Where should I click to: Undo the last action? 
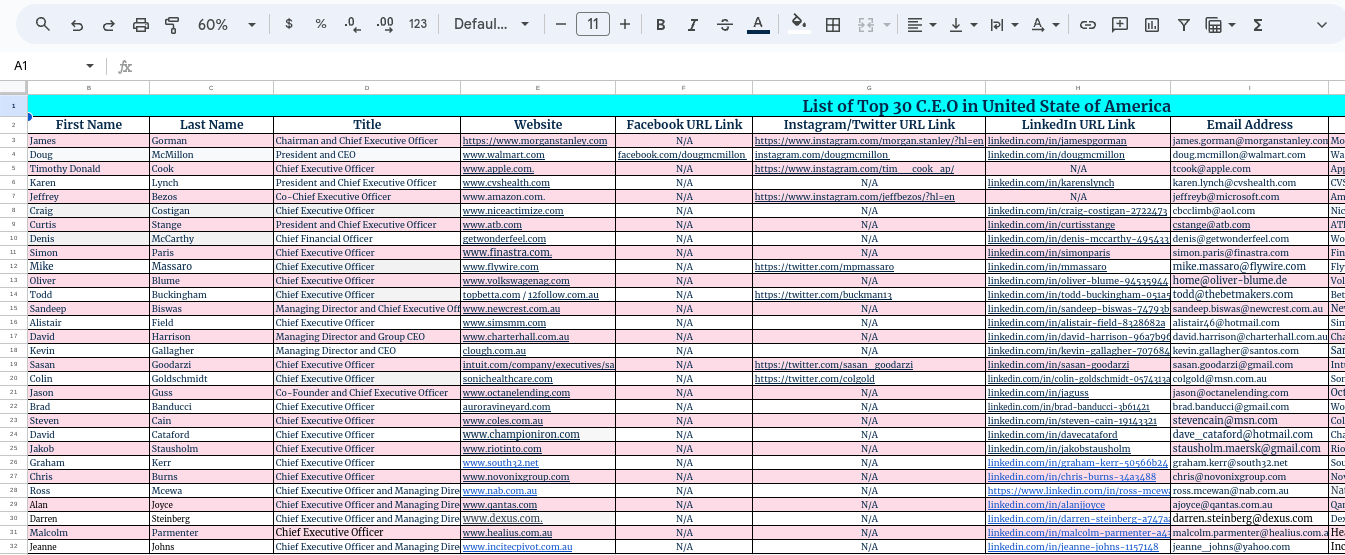(77, 24)
